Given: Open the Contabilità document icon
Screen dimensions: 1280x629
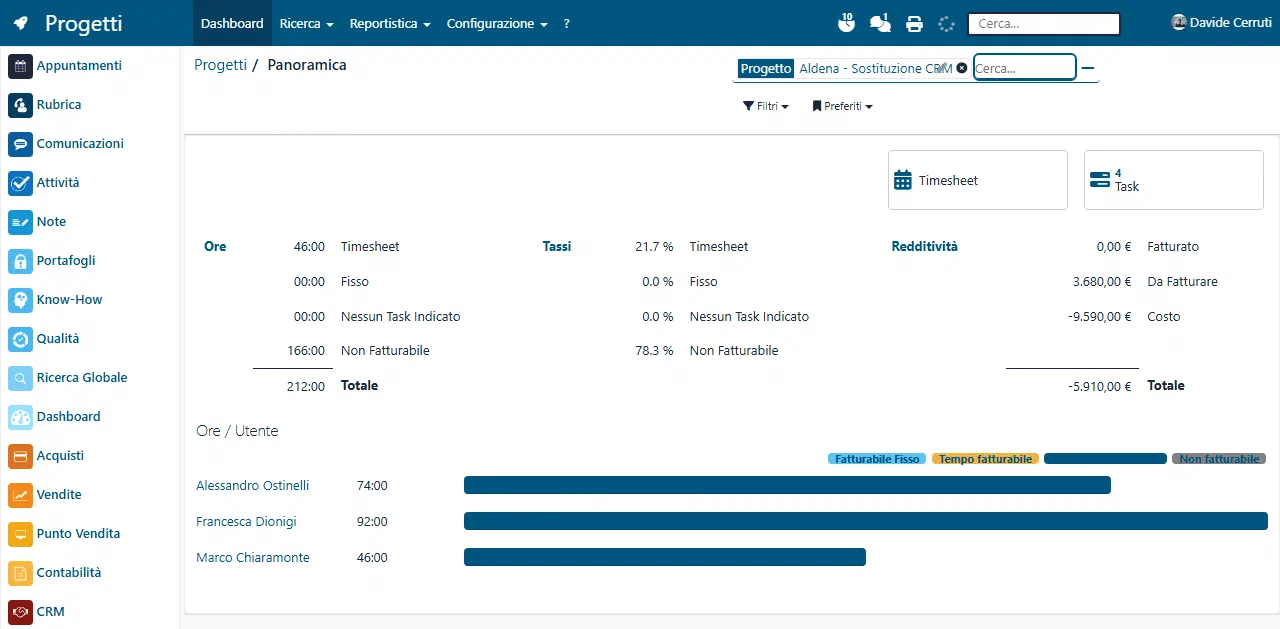Looking at the screenshot, I should click(21, 573).
